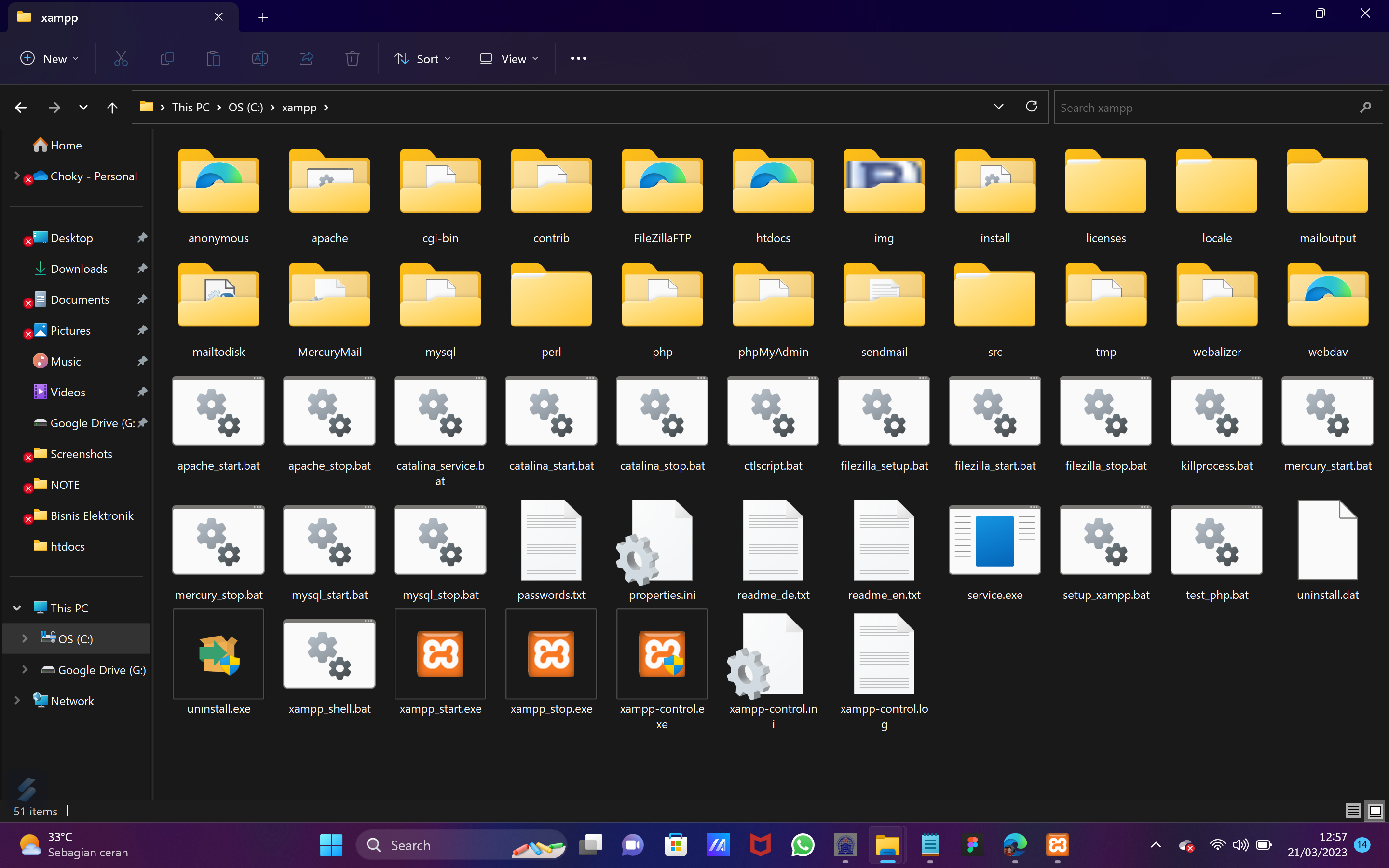Switch to details list view toggle
Image resolution: width=1389 pixels, height=868 pixels.
[x=1352, y=811]
